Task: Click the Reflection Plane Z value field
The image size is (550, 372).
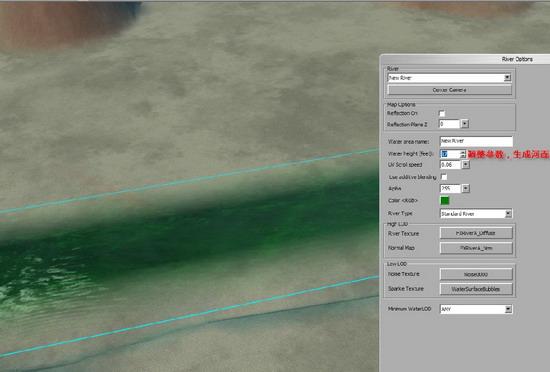Action: [449, 124]
